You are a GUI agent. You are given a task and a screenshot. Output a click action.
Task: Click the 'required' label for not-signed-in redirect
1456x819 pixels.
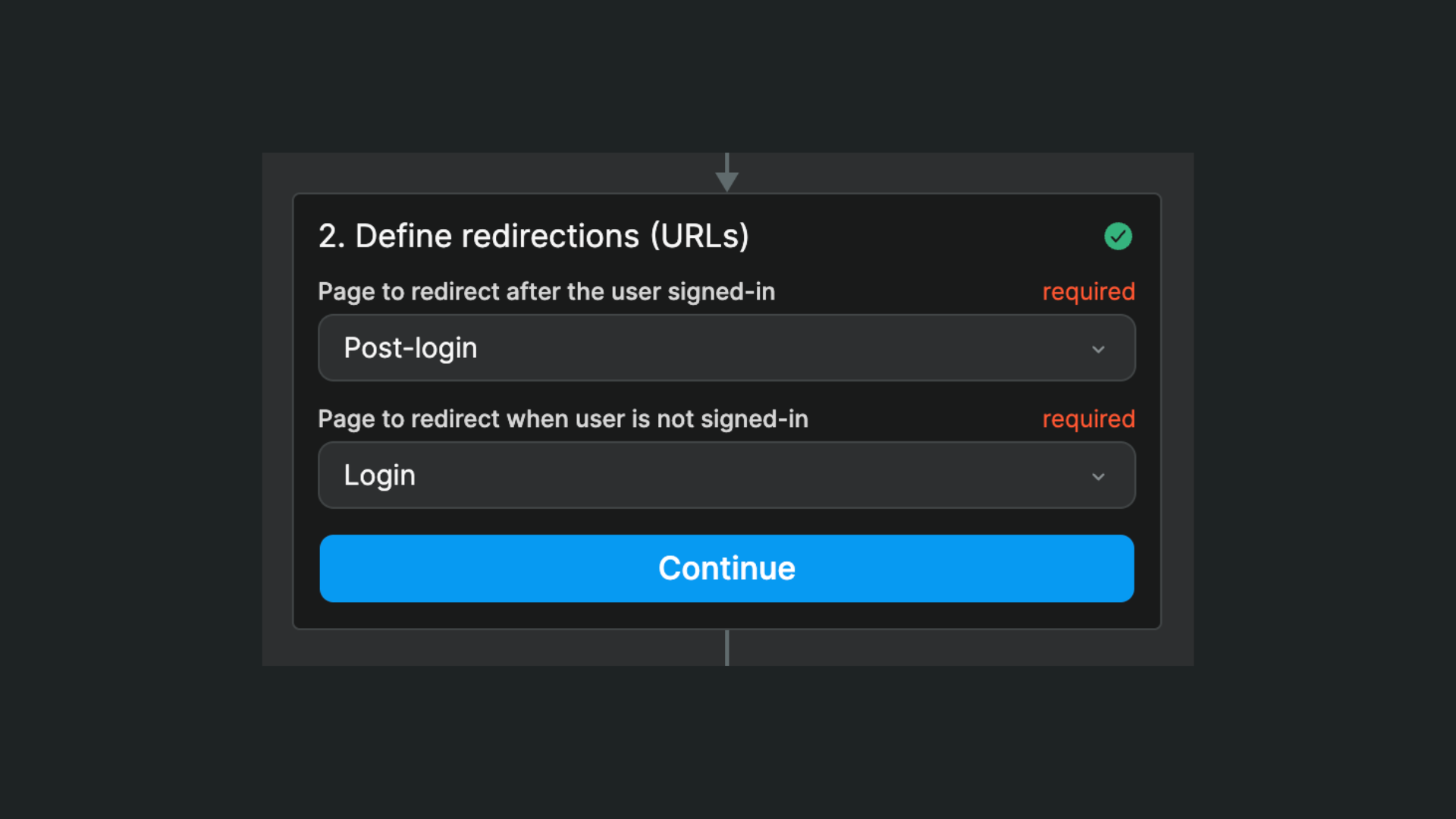tap(1088, 419)
